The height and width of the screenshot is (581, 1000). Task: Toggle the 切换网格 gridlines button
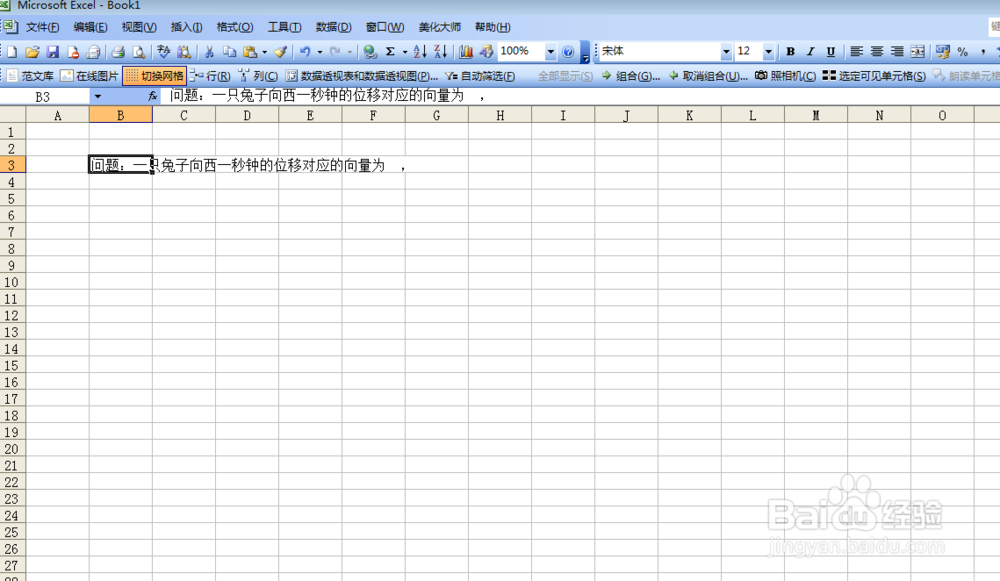(154, 76)
